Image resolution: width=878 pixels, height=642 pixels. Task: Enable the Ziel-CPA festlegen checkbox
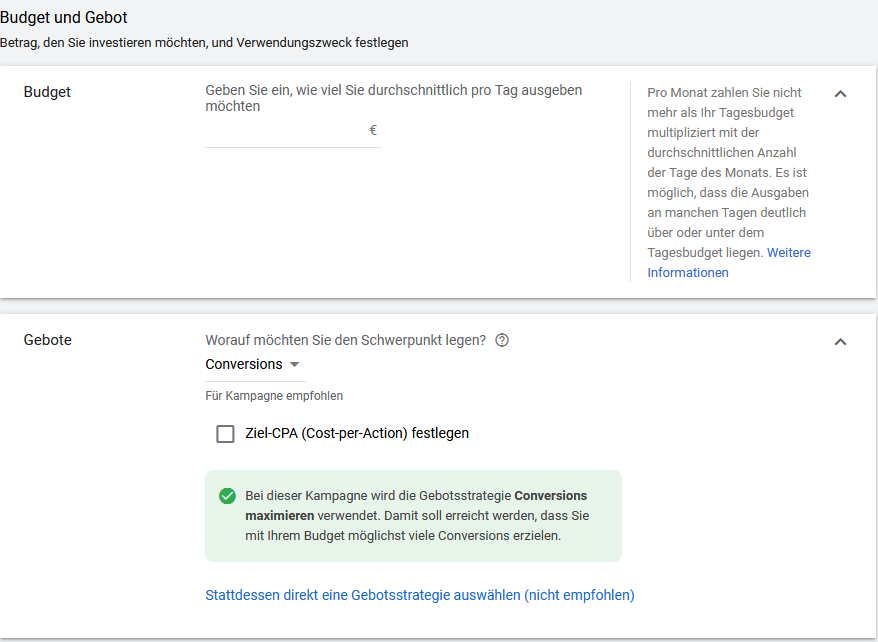(x=225, y=434)
